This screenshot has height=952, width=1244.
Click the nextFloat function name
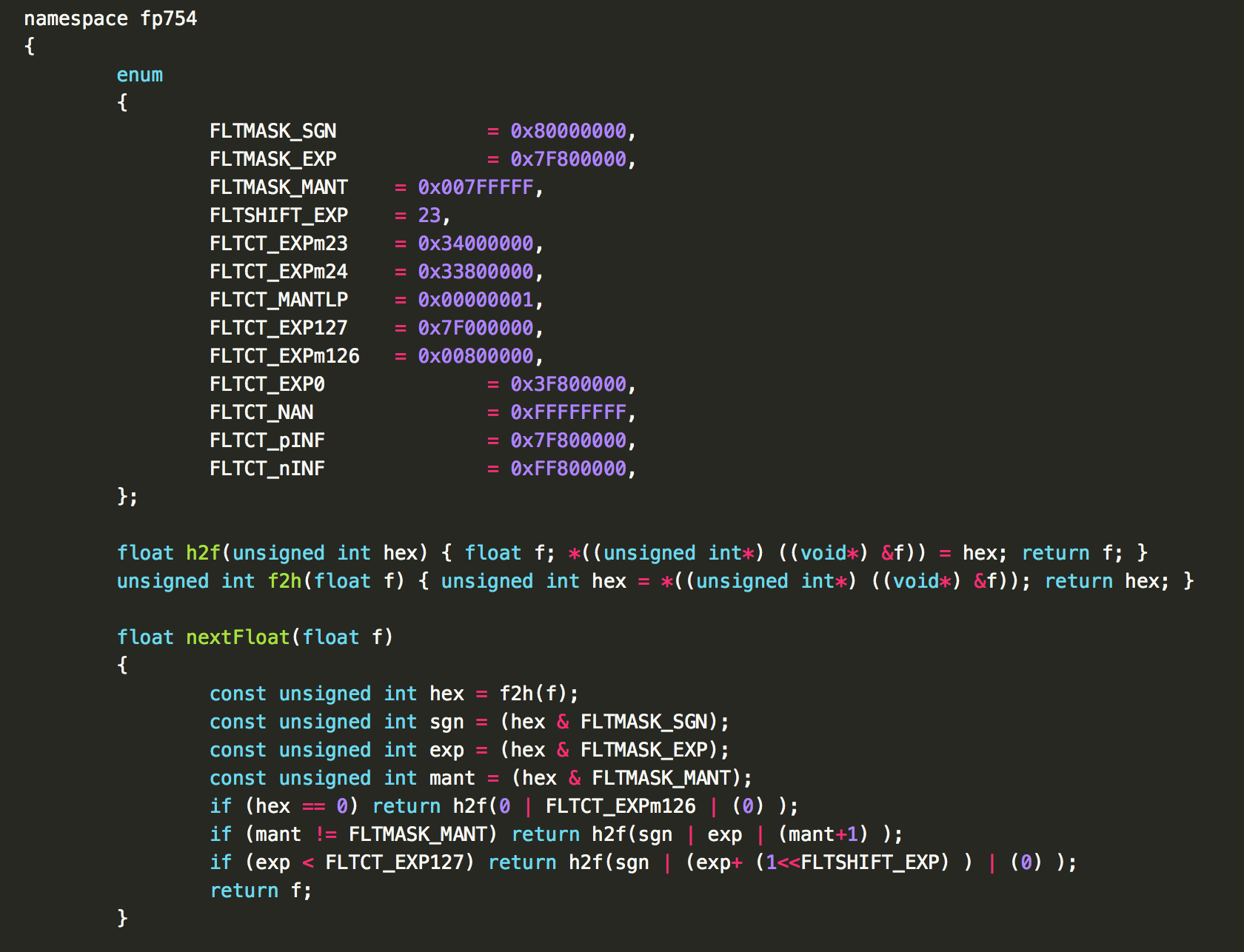click(x=238, y=637)
